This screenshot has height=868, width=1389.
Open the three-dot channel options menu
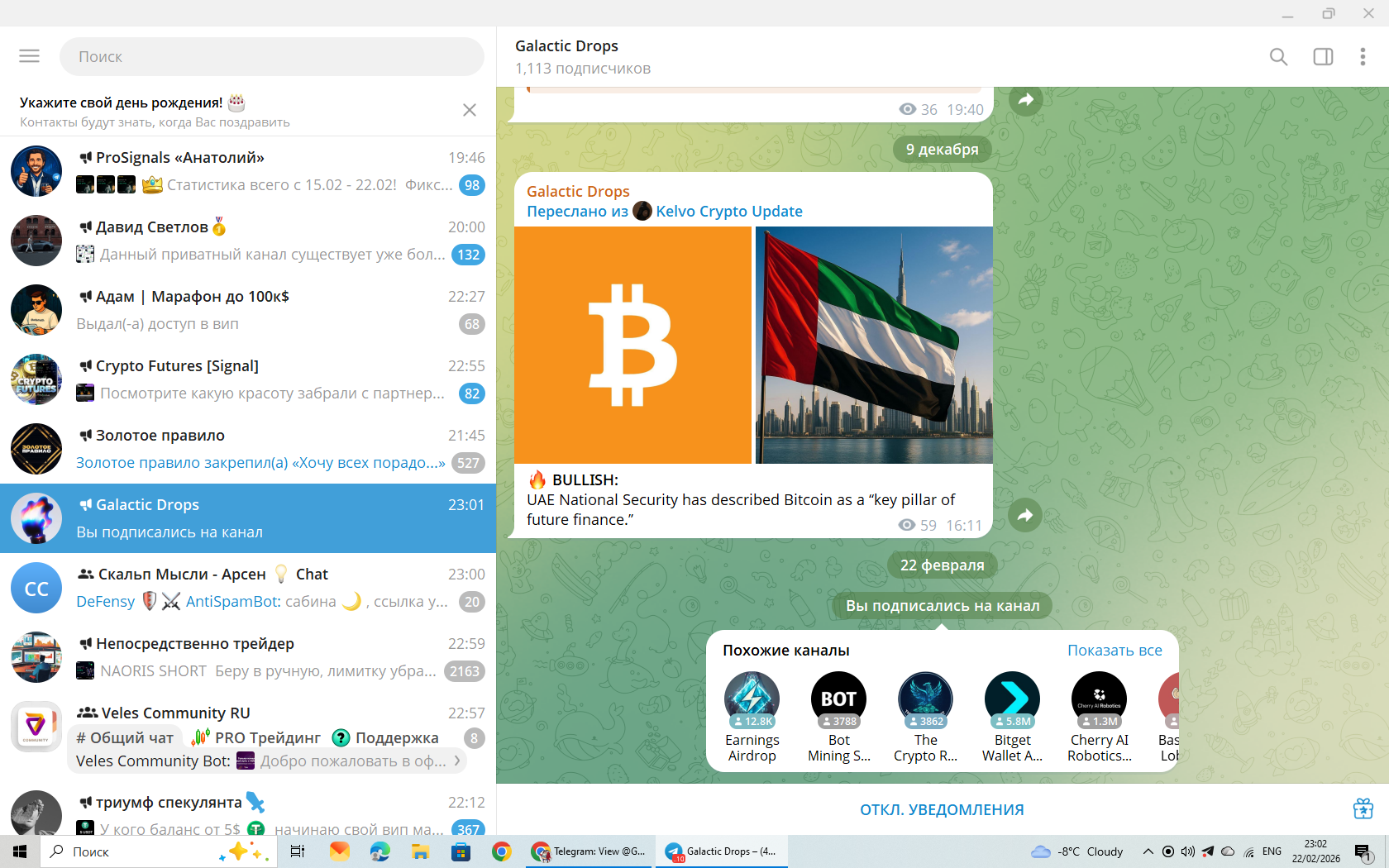pos(1363,56)
